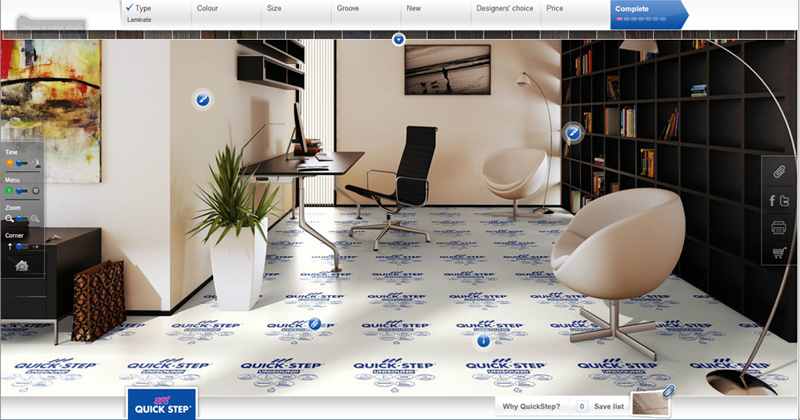
Task: Click the Laminate label under Type
Action: tap(139, 20)
